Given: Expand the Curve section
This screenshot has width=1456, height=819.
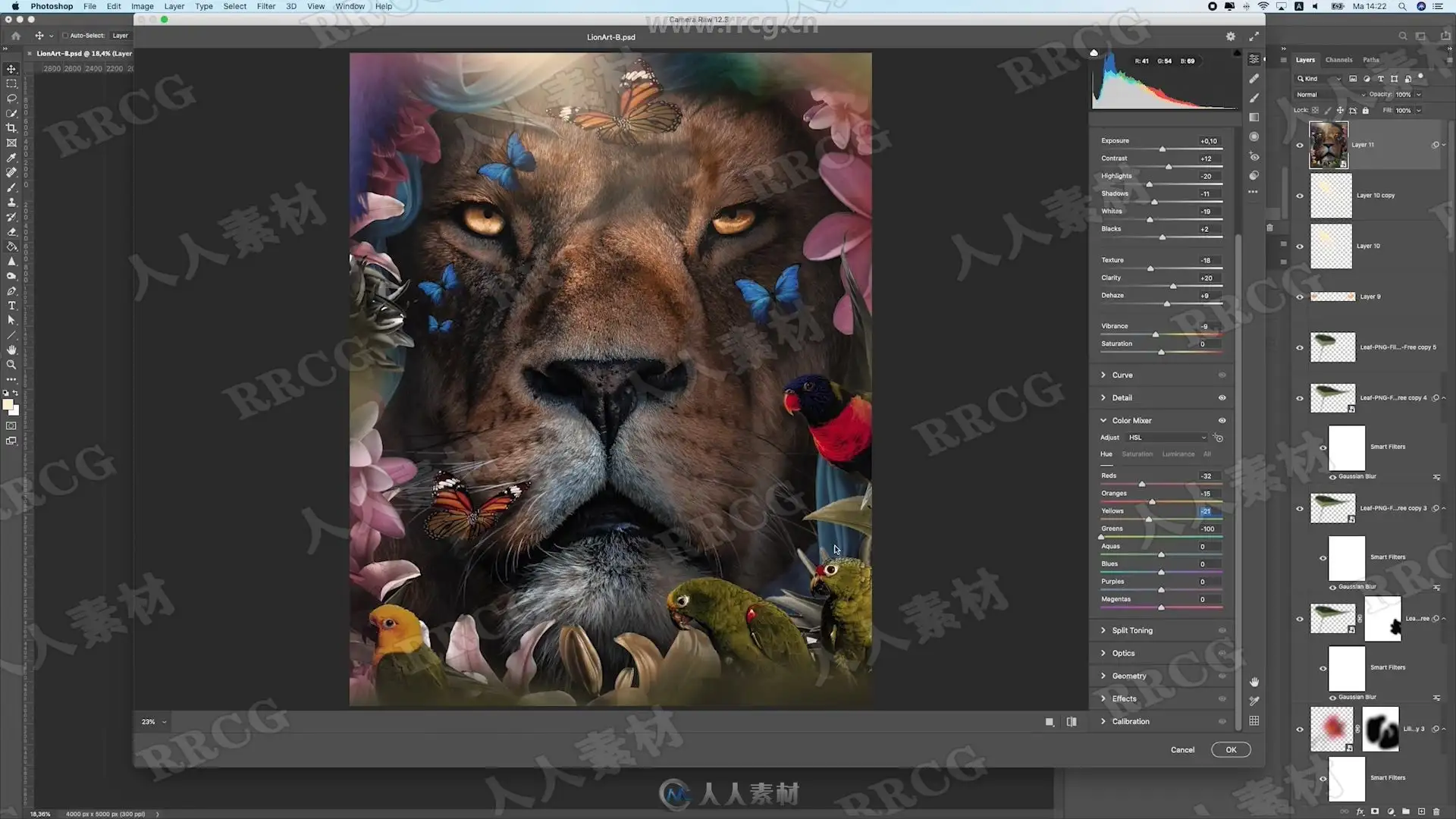Looking at the screenshot, I should pyautogui.click(x=1103, y=375).
